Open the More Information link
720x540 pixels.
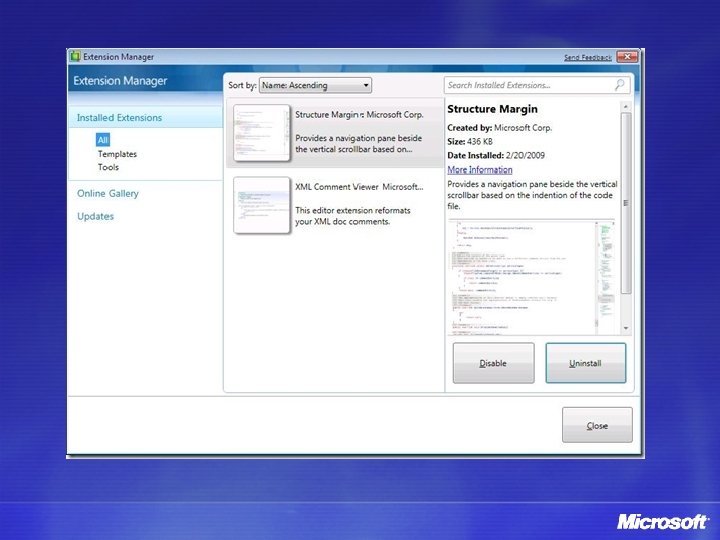point(480,169)
